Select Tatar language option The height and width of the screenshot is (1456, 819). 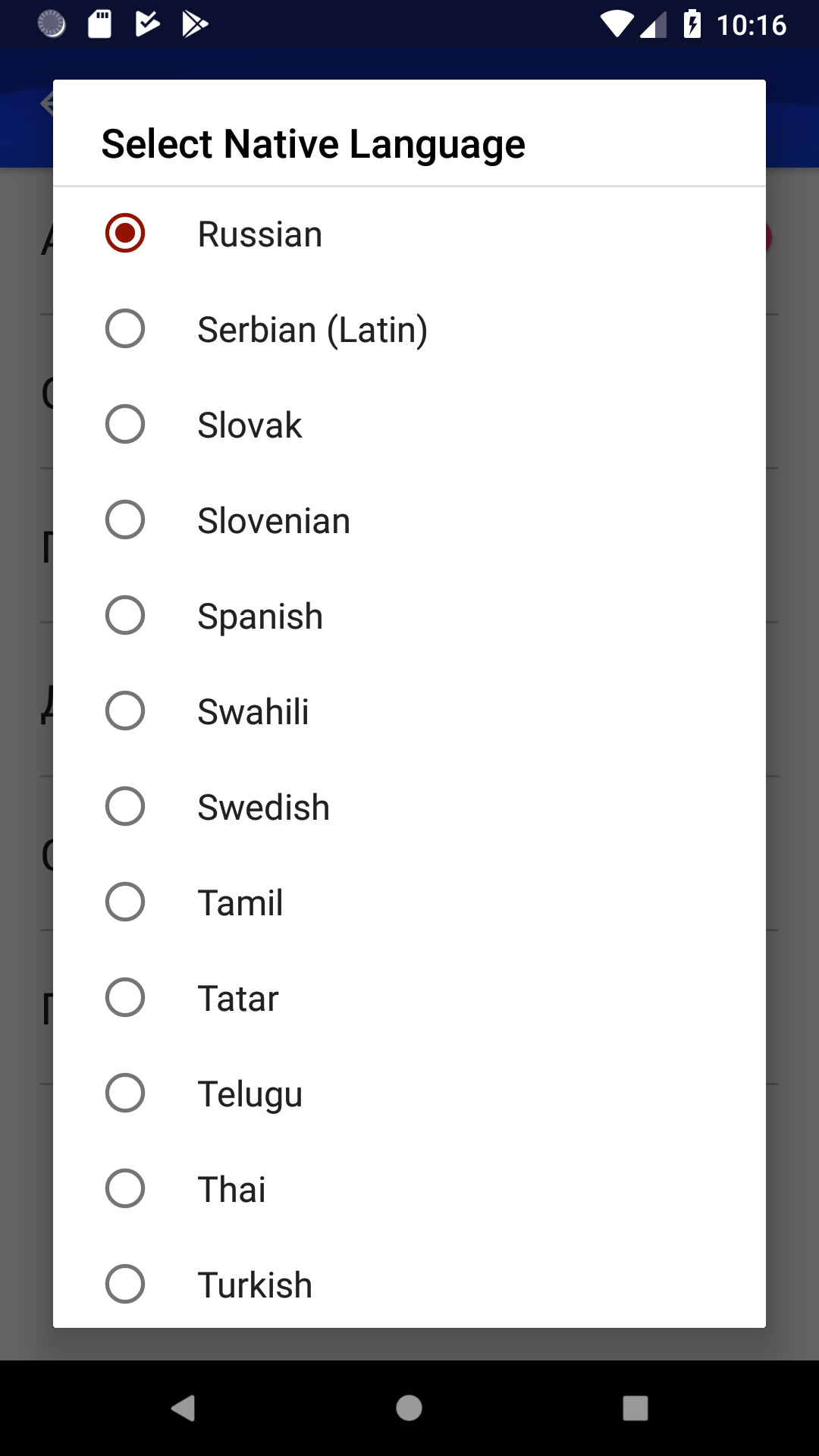pyautogui.click(x=409, y=998)
